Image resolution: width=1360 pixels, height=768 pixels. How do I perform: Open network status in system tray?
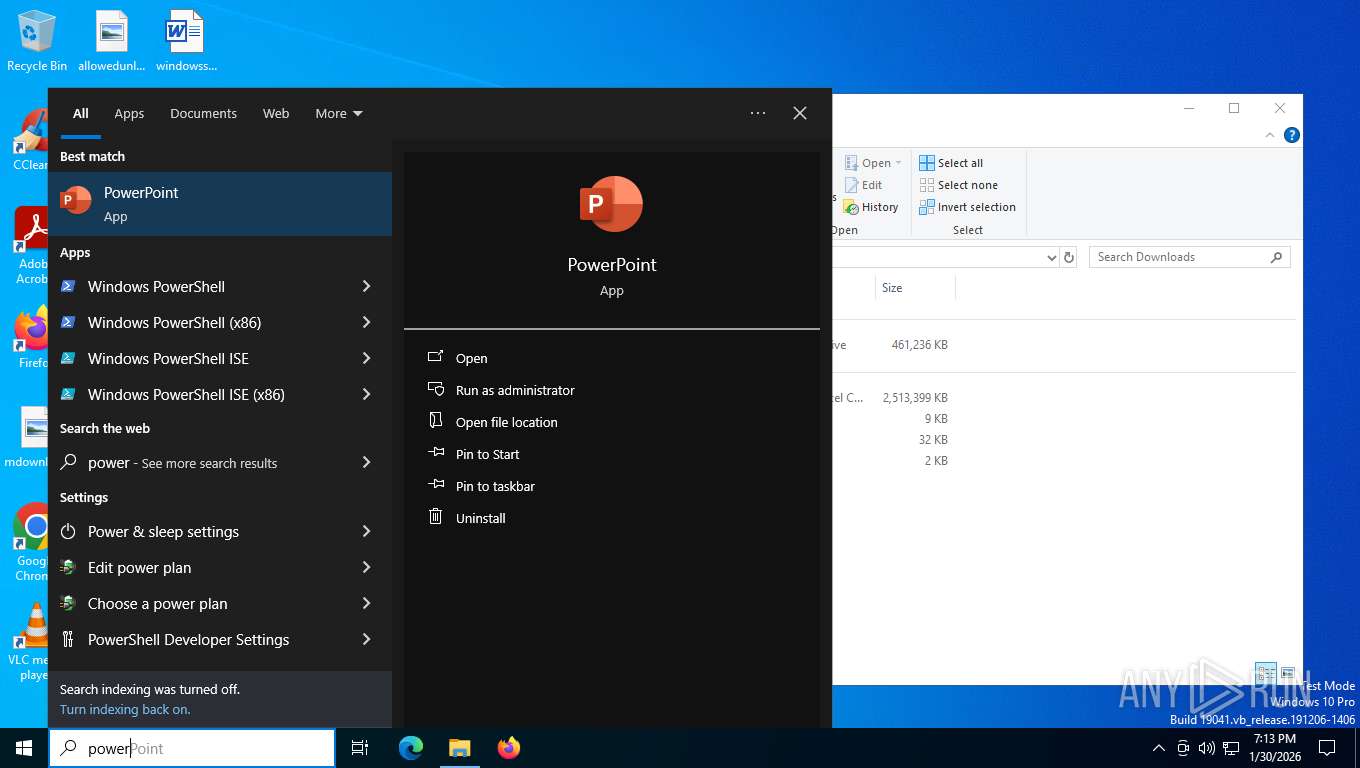[1231, 748]
